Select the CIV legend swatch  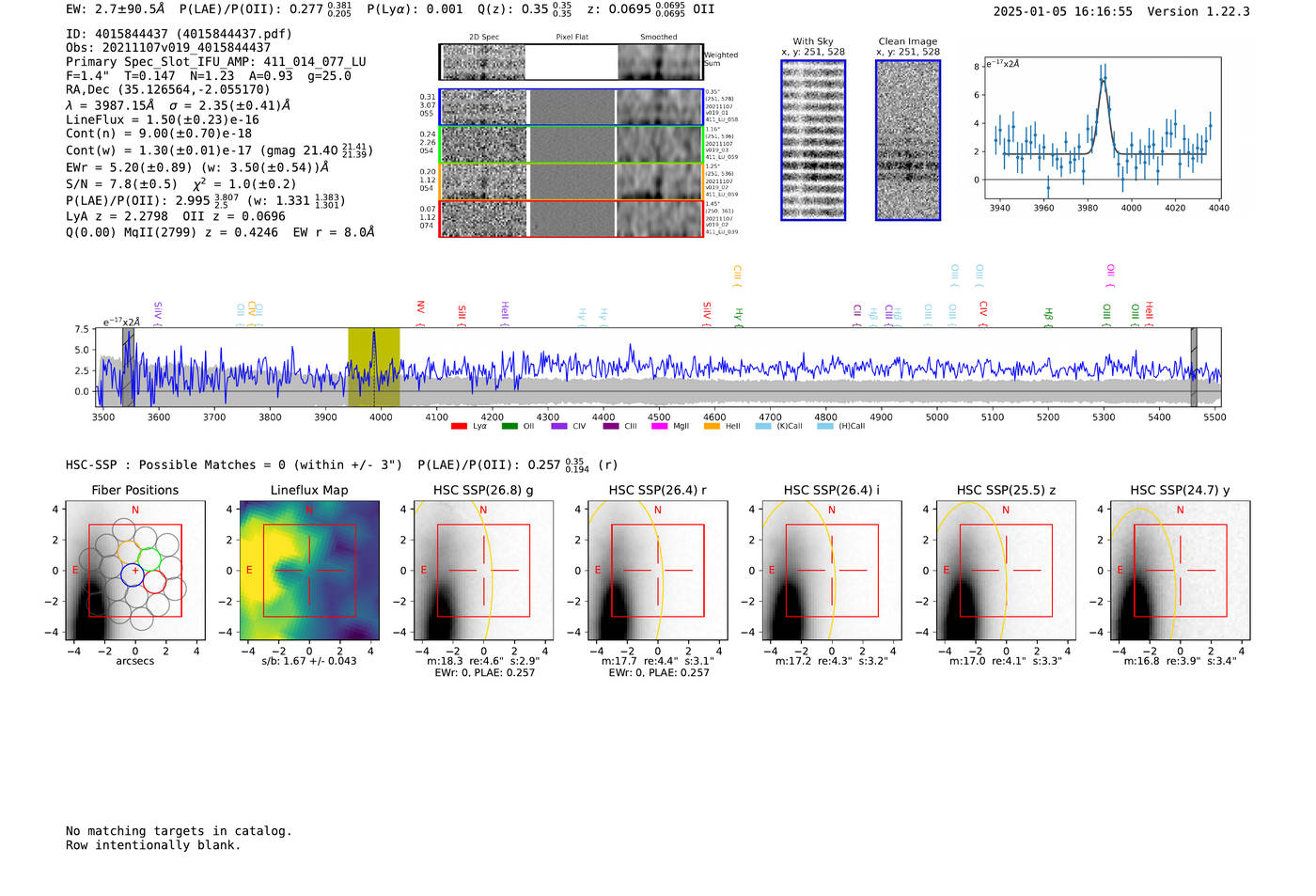(559, 426)
